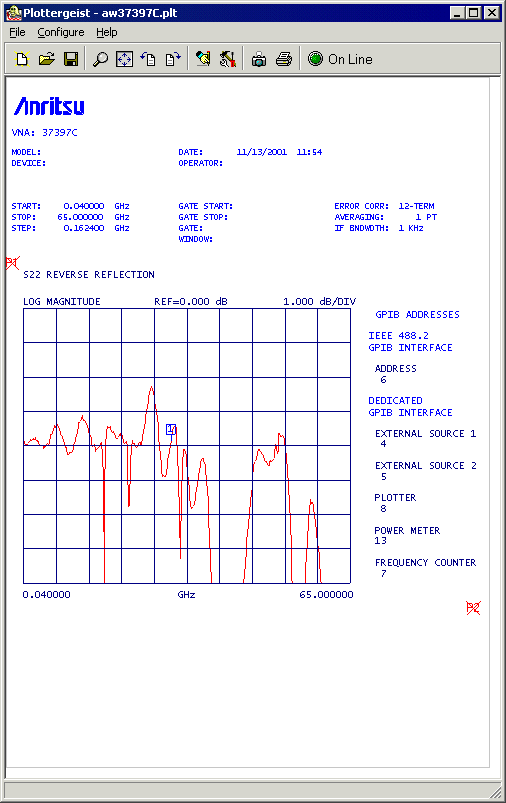Open the File menu
The height and width of the screenshot is (803, 506).
(x=17, y=32)
